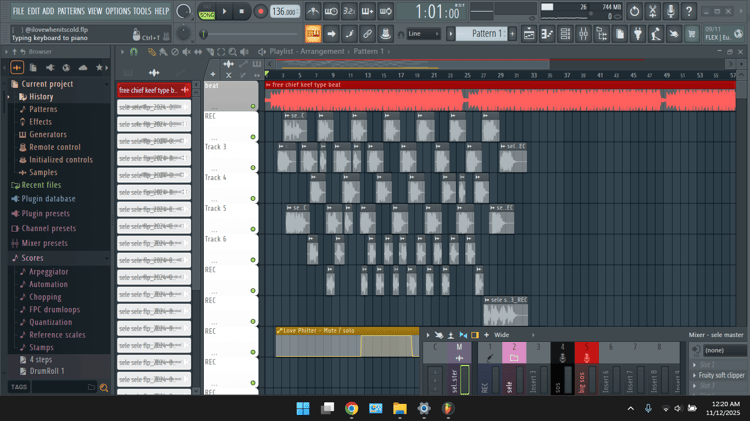Toggle overdub blend recording icon

coord(367,11)
